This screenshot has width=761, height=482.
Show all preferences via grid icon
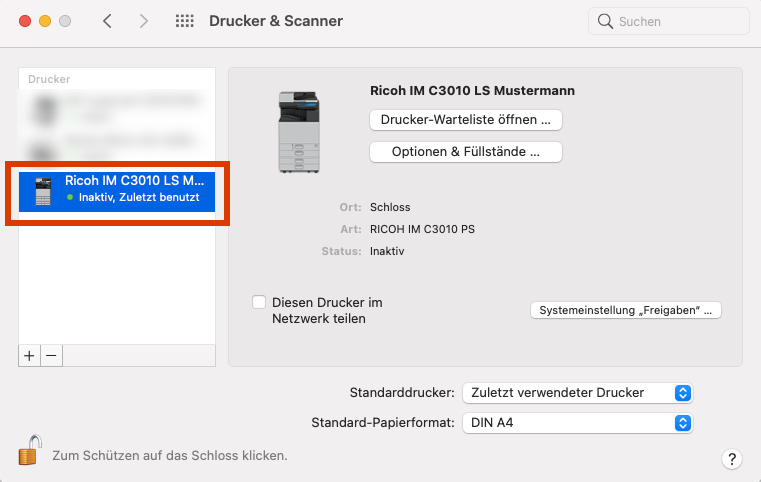[184, 21]
